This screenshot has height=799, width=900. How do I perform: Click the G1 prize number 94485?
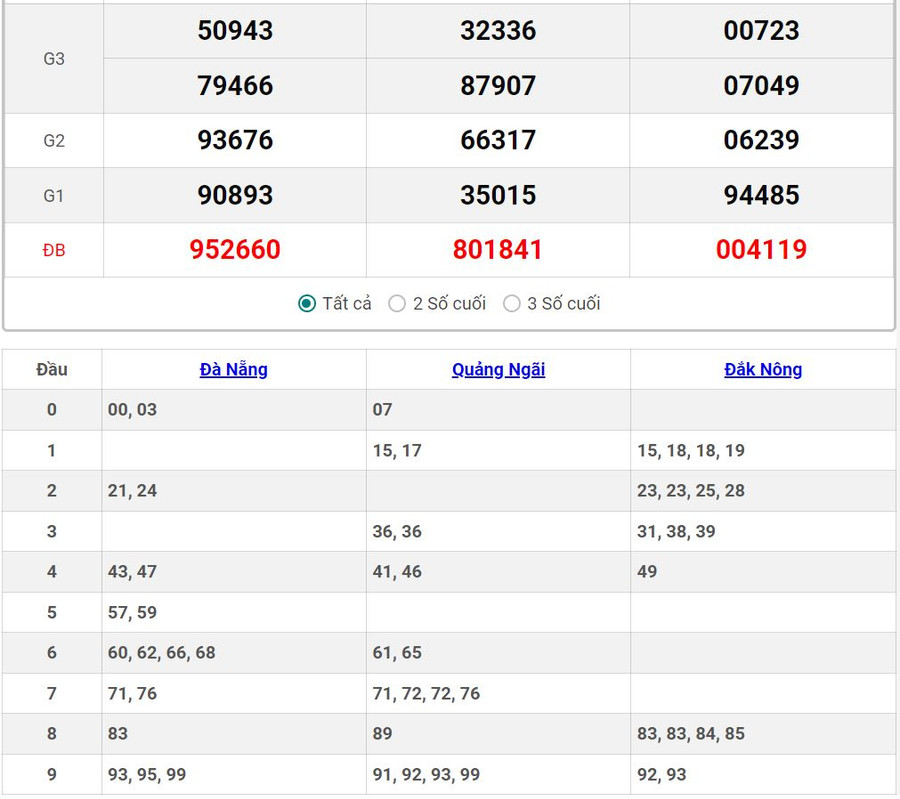[x=761, y=195]
